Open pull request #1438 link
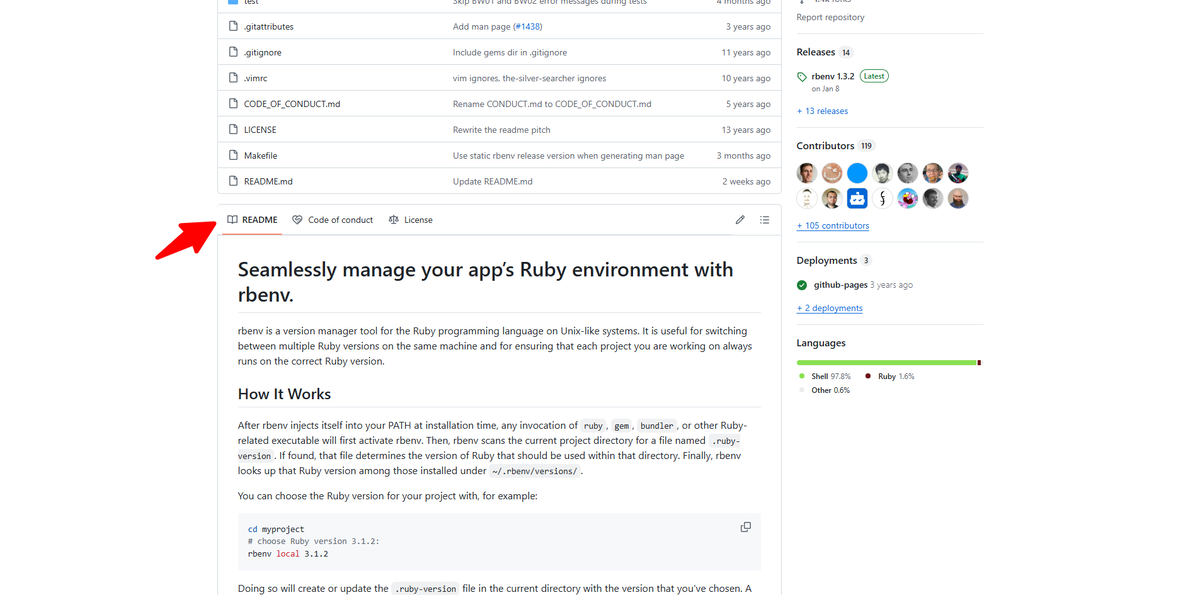The image size is (1200, 595). pos(527,27)
